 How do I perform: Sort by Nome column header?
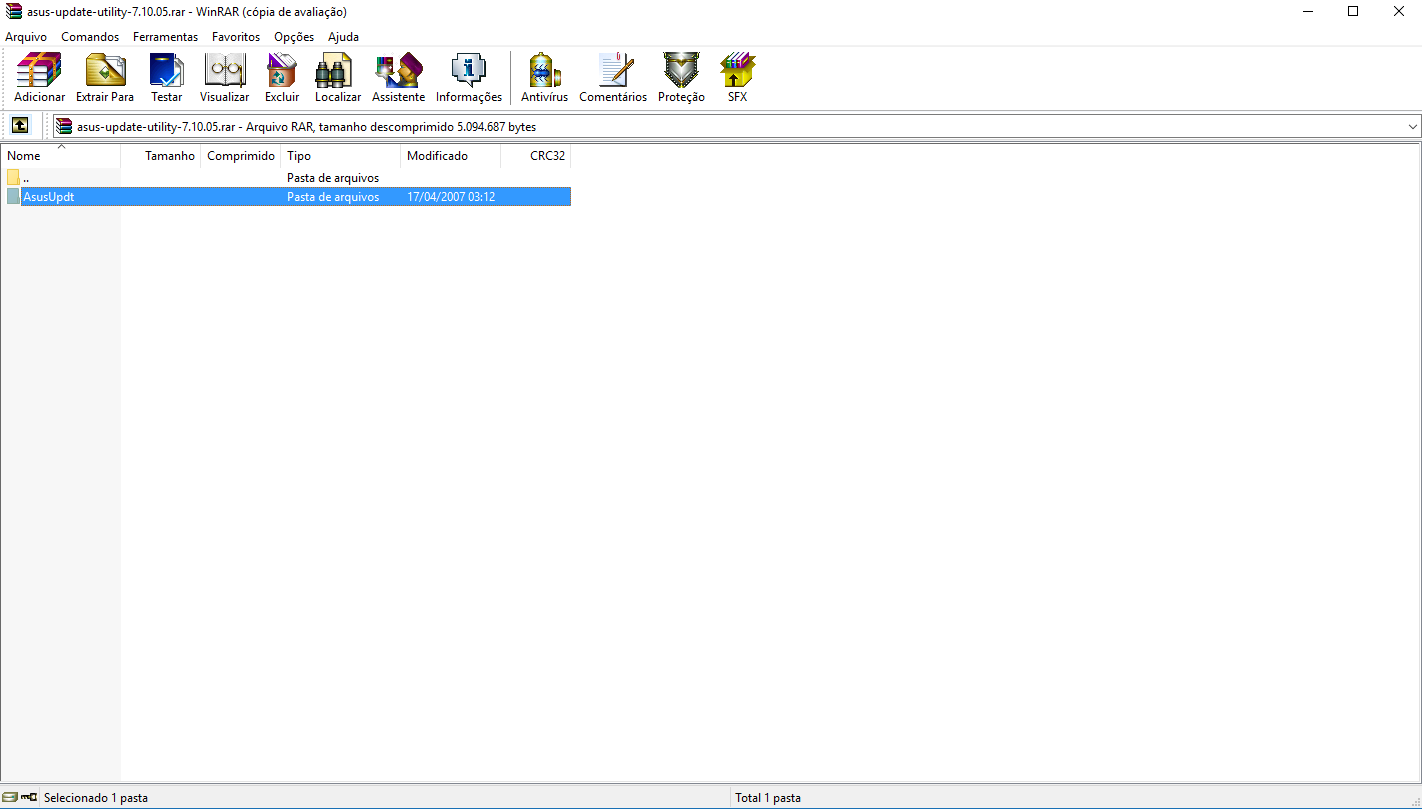(x=61, y=156)
